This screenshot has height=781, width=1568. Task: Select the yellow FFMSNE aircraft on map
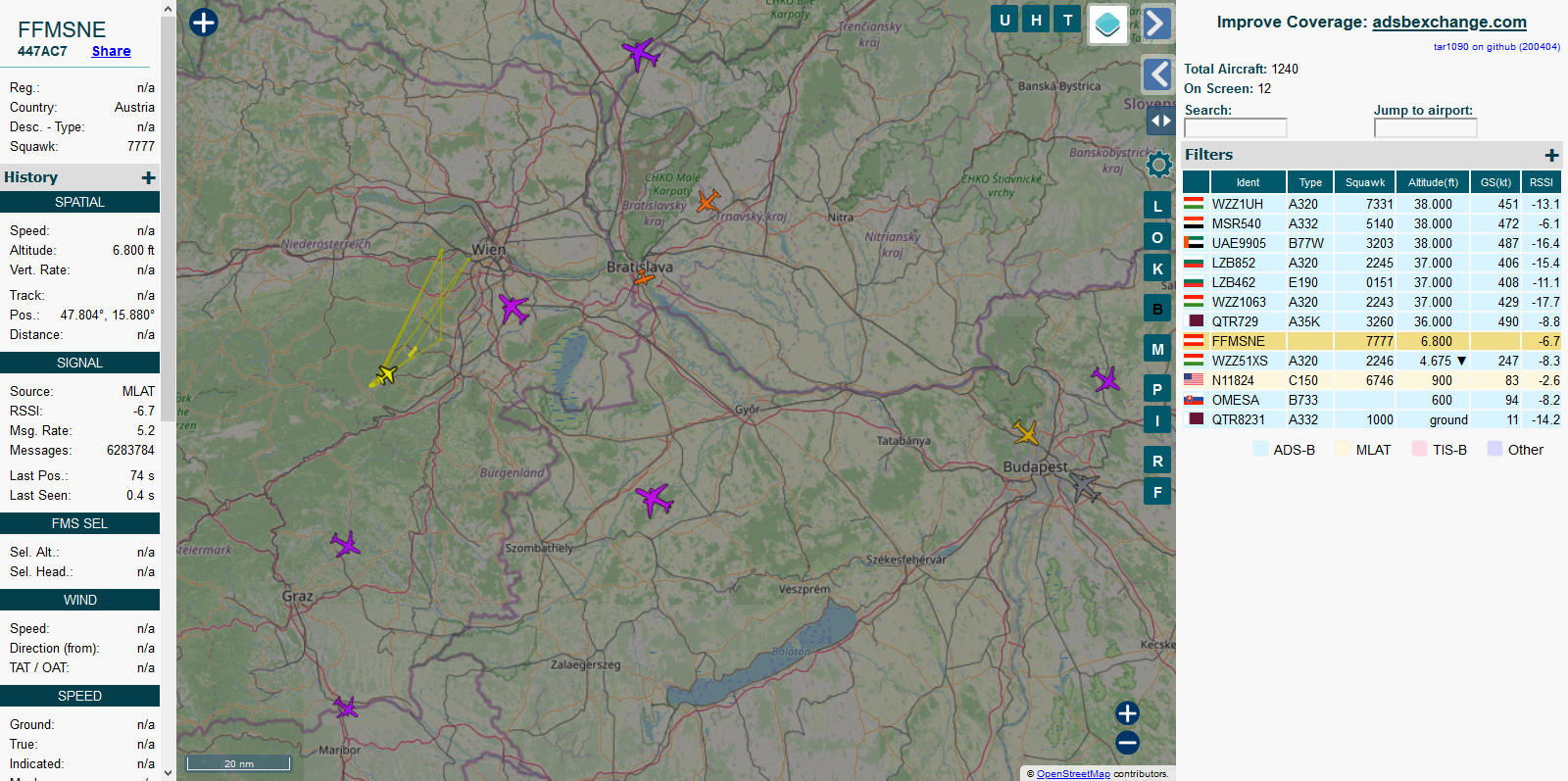coord(387,374)
